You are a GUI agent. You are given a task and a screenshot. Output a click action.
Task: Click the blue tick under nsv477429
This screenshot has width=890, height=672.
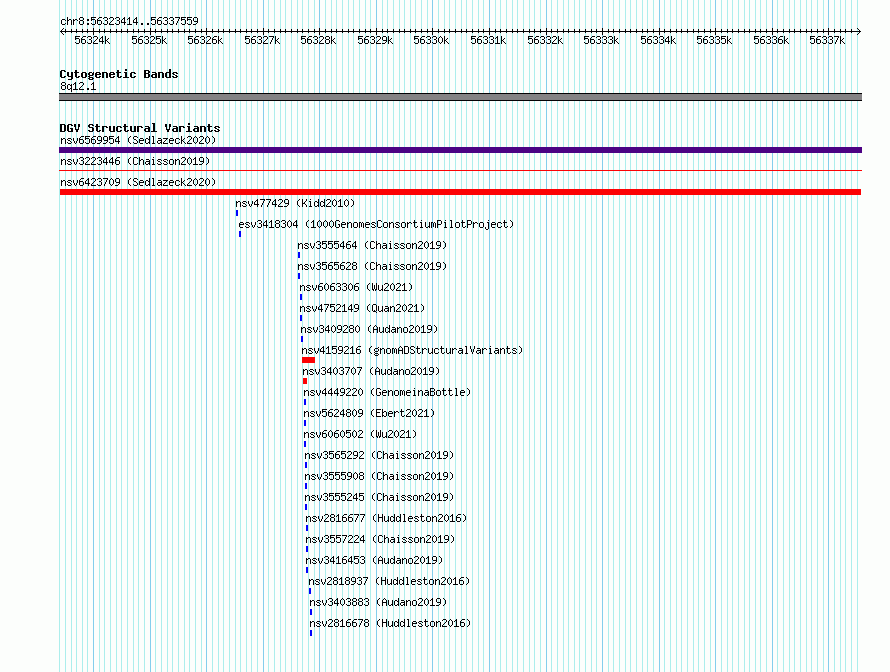pos(237,213)
